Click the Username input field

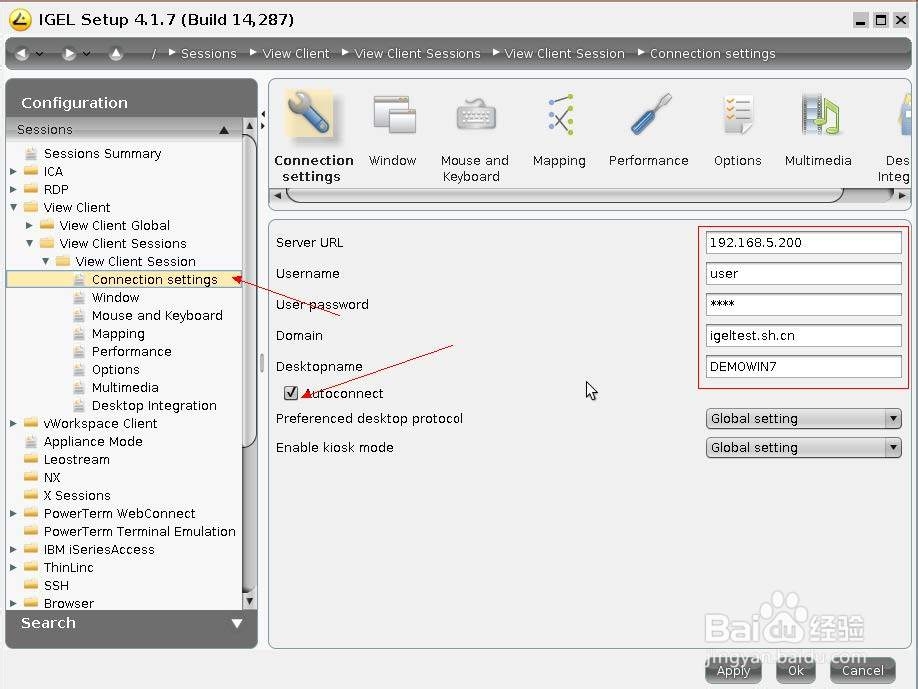point(803,273)
